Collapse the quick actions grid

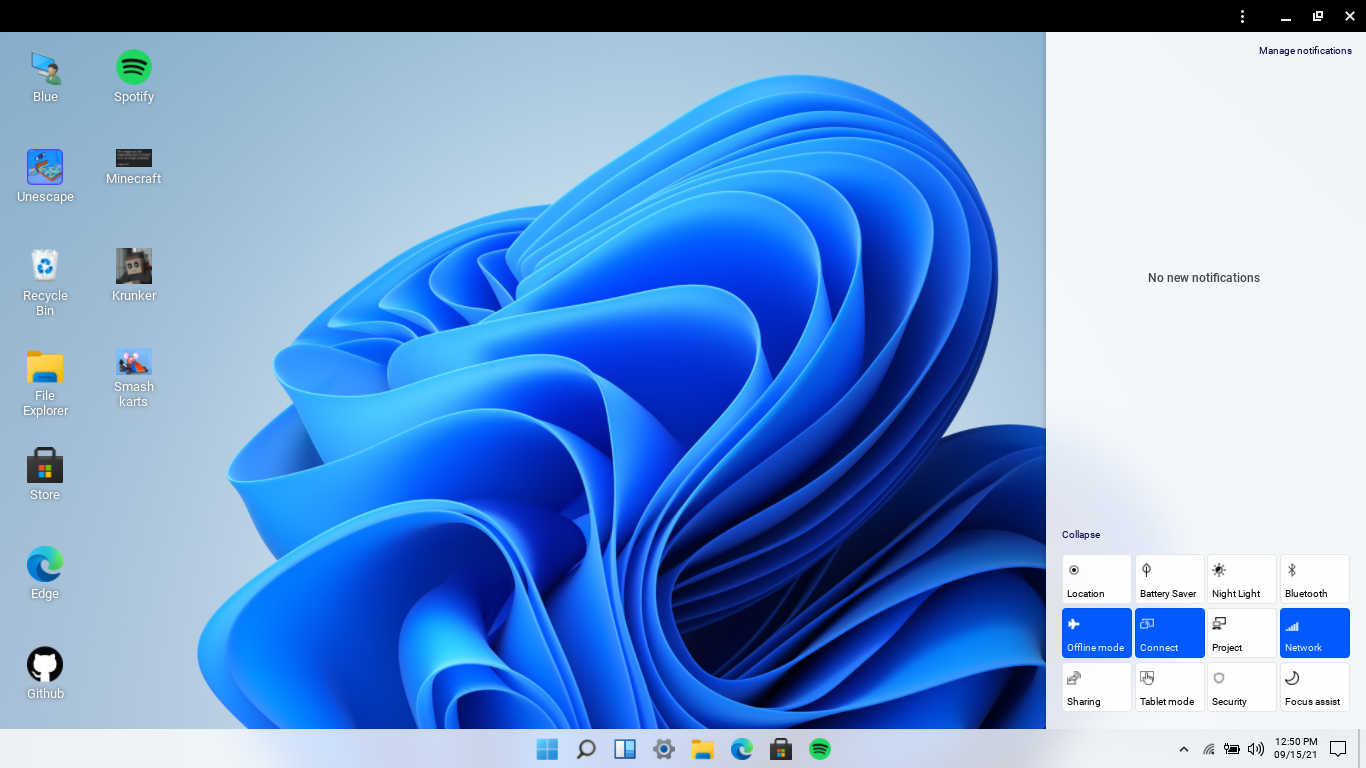pyautogui.click(x=1081, y=535)
